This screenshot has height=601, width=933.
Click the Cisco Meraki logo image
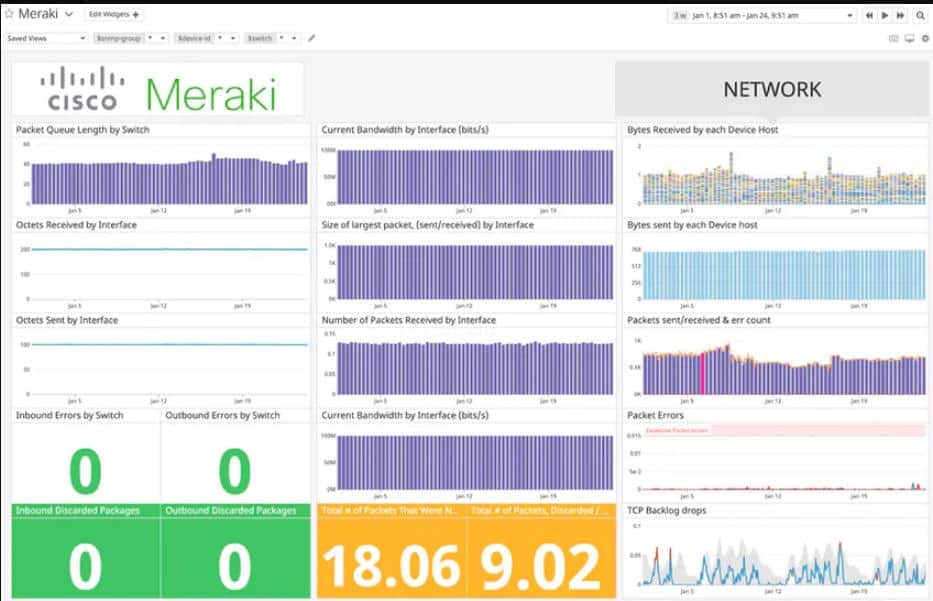click(158, 89)
